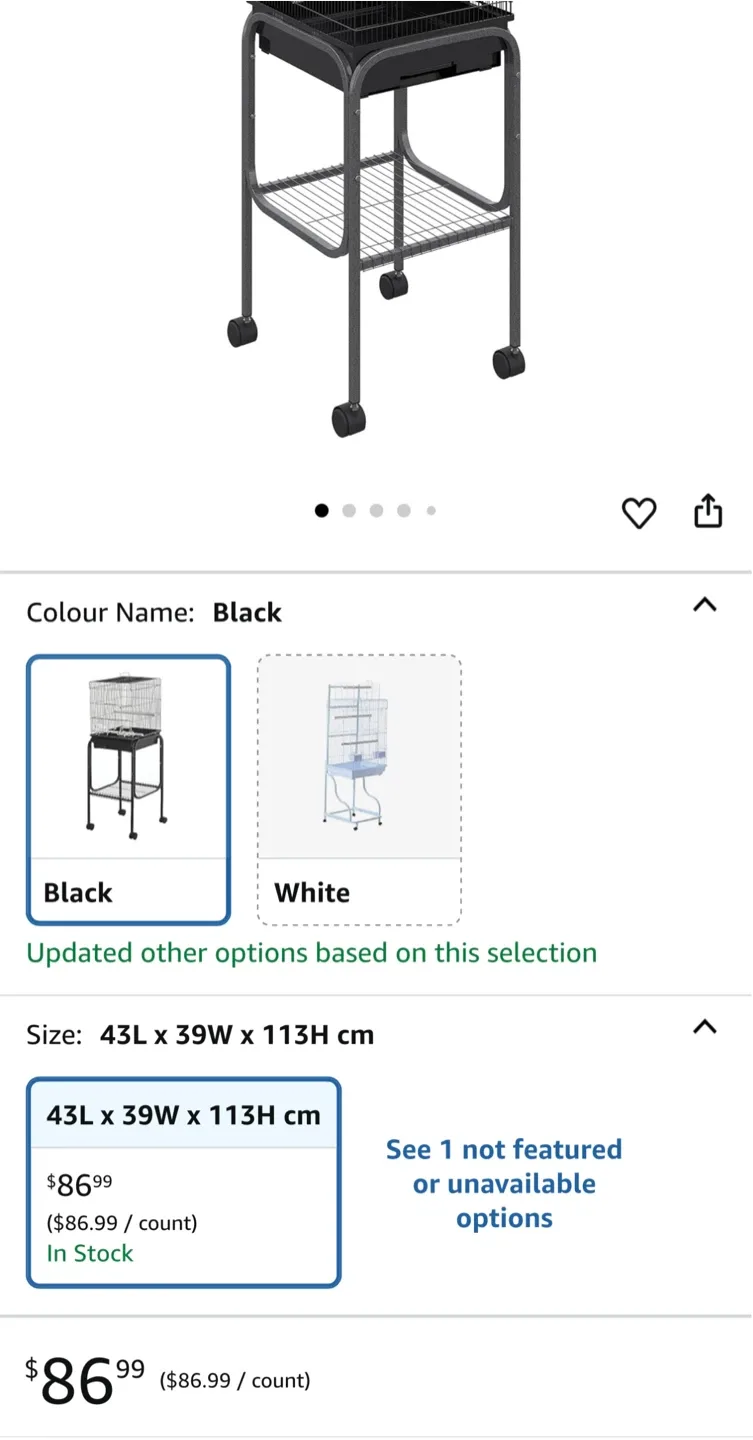
Task: Select the third carousel position dot
Action: point(376,510)
